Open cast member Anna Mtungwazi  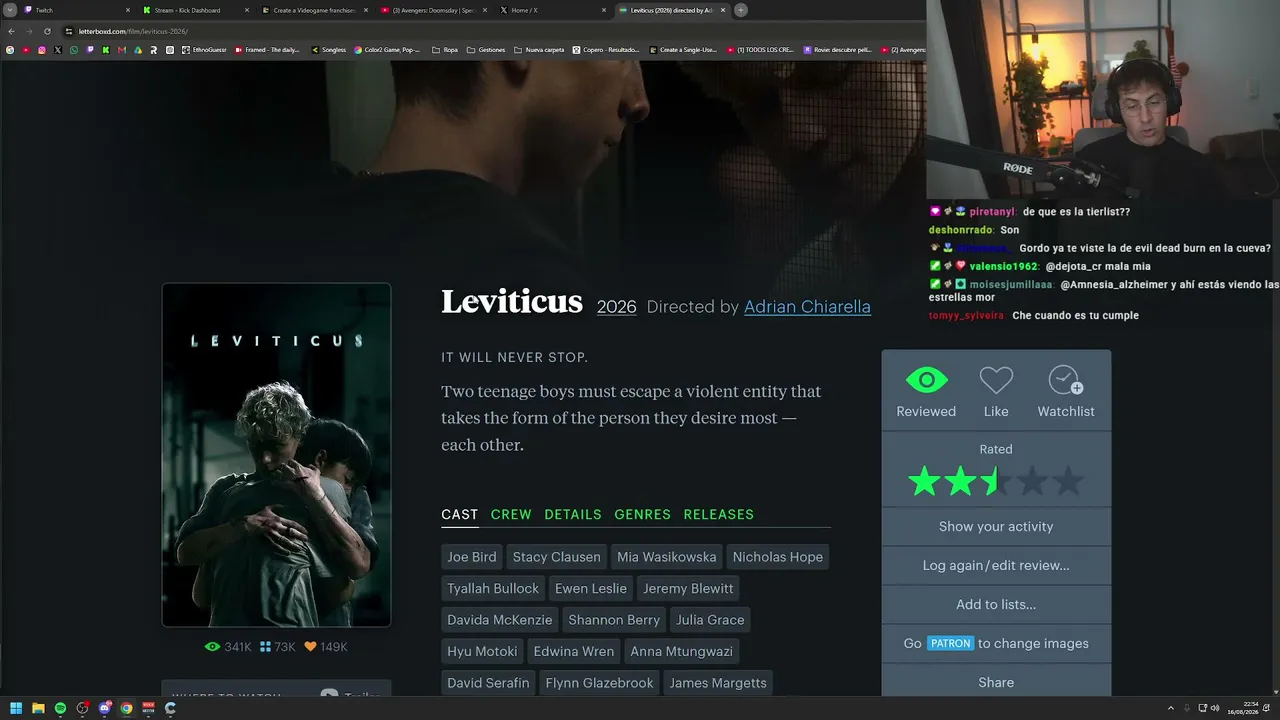(682, 651)
